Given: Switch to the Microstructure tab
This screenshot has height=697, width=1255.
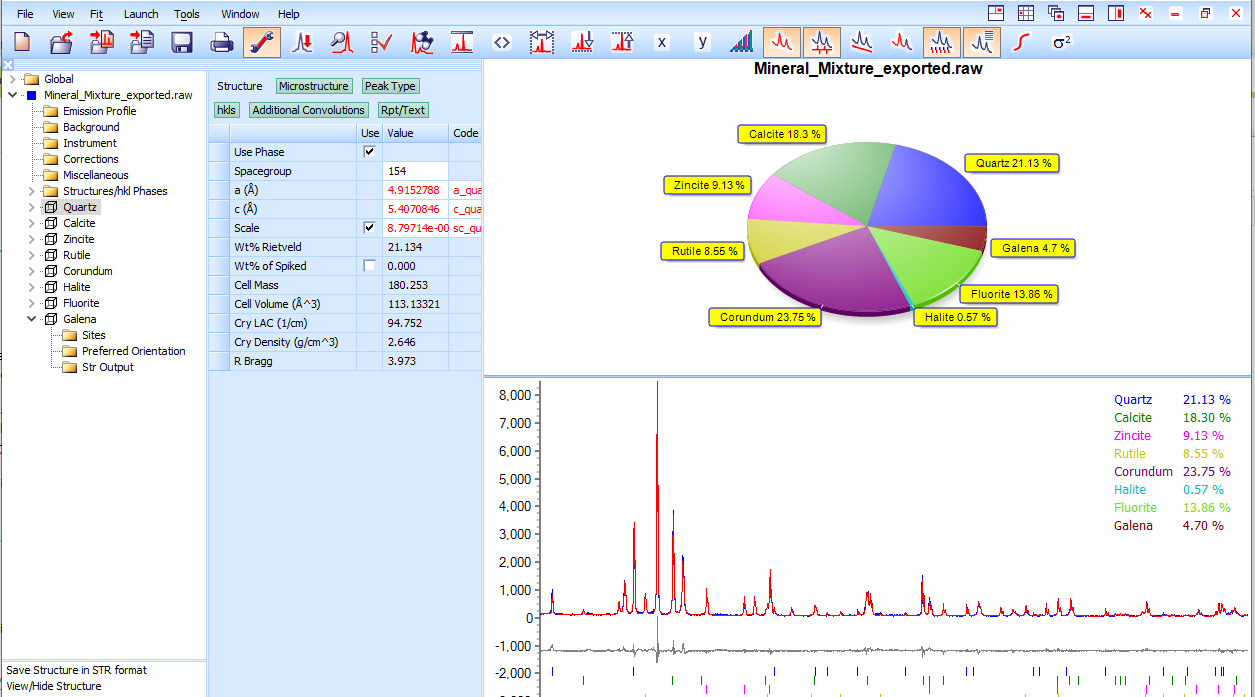Looking at the screenshot, I should [314, 86].
